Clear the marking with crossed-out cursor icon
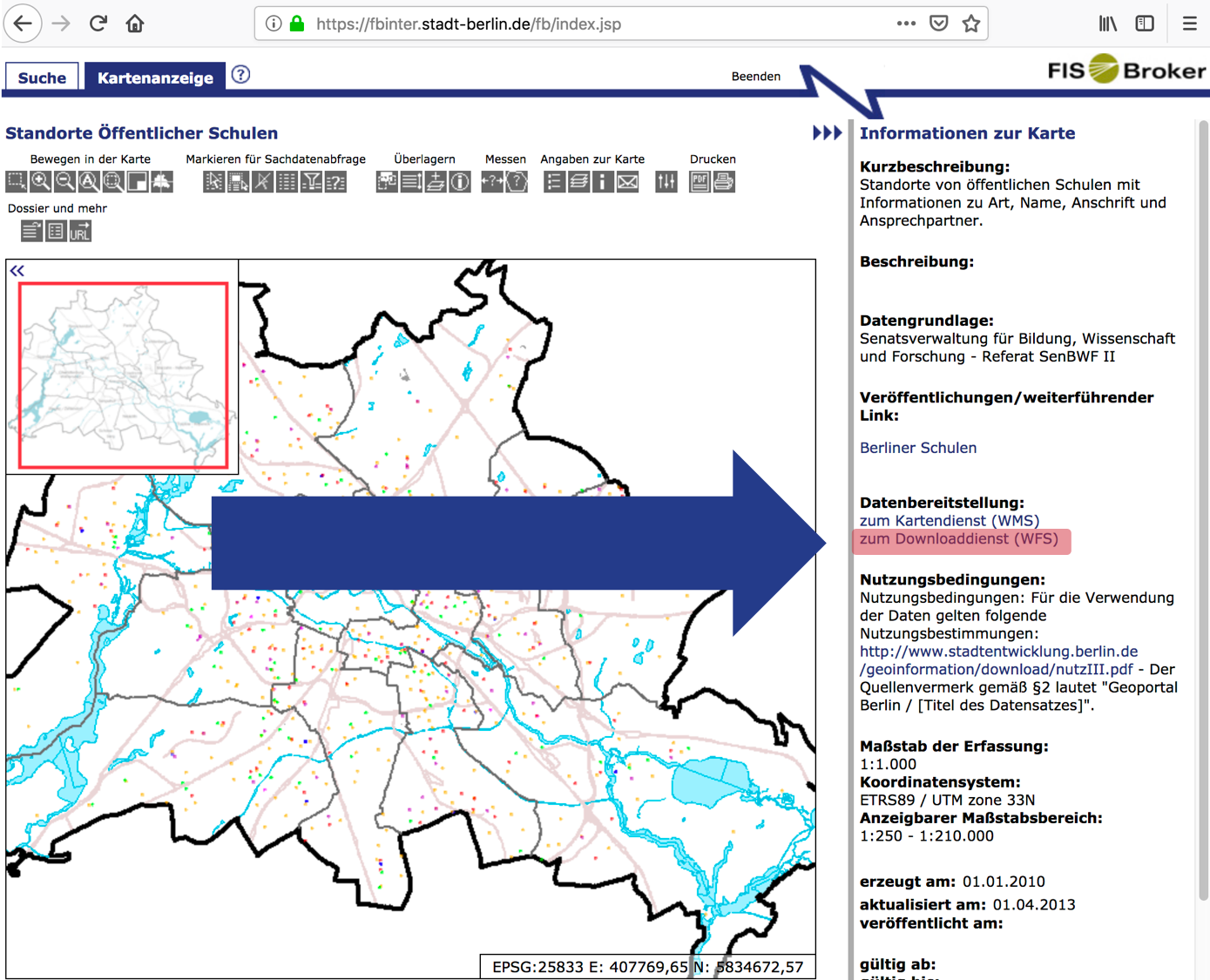The image size is (1210, 980). pos(263,181)
